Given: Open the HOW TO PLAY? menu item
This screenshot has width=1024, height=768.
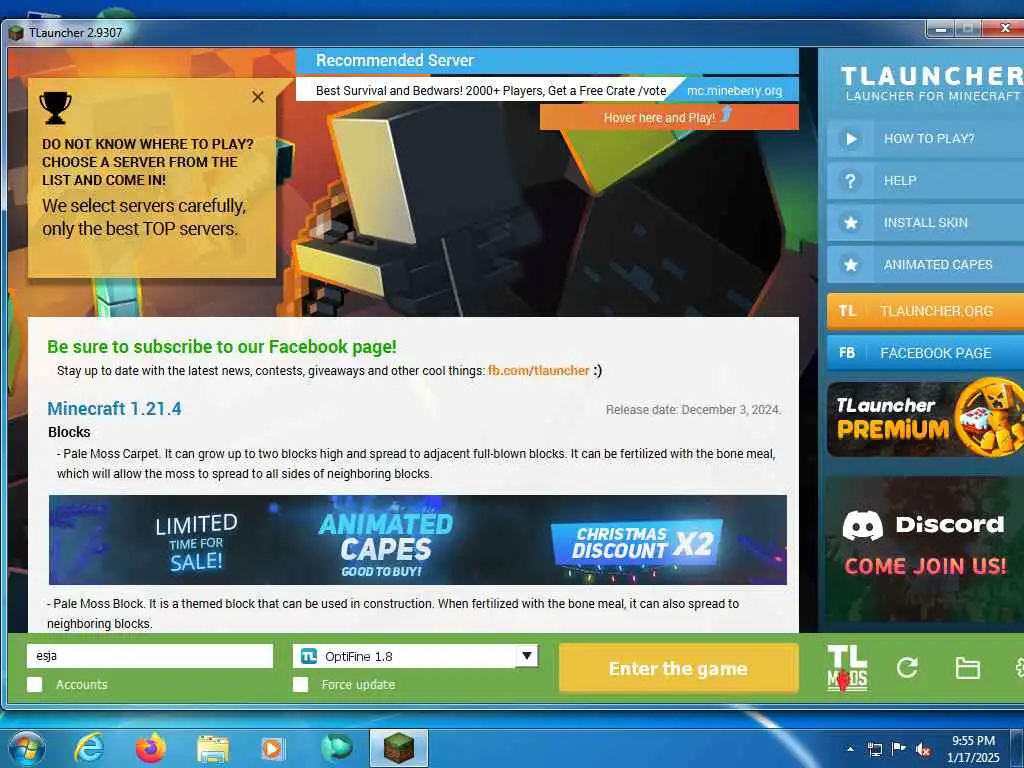Looking at the screenshot, I should point(925,138).
